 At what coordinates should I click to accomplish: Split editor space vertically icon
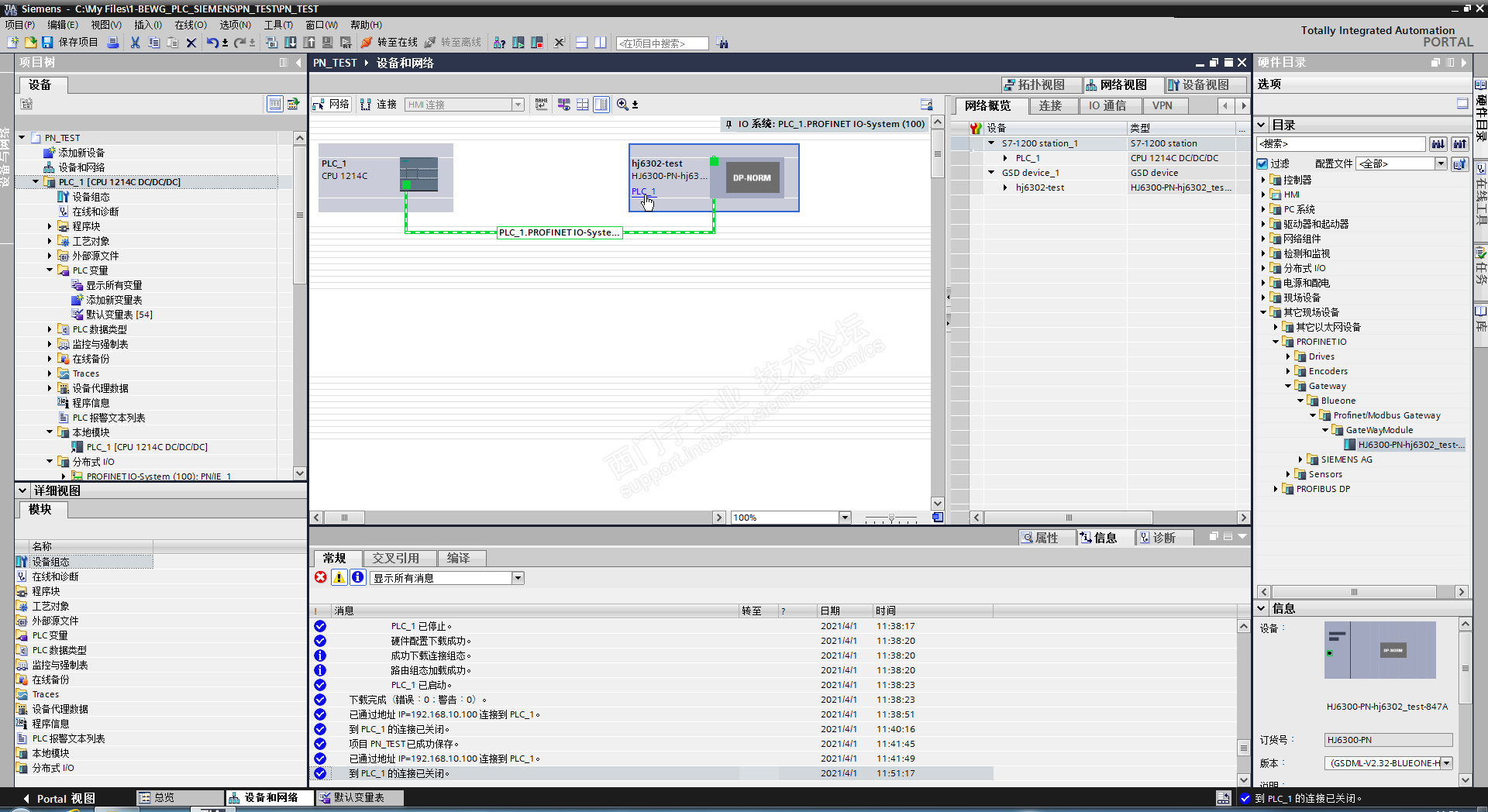[x=601, y=43]
